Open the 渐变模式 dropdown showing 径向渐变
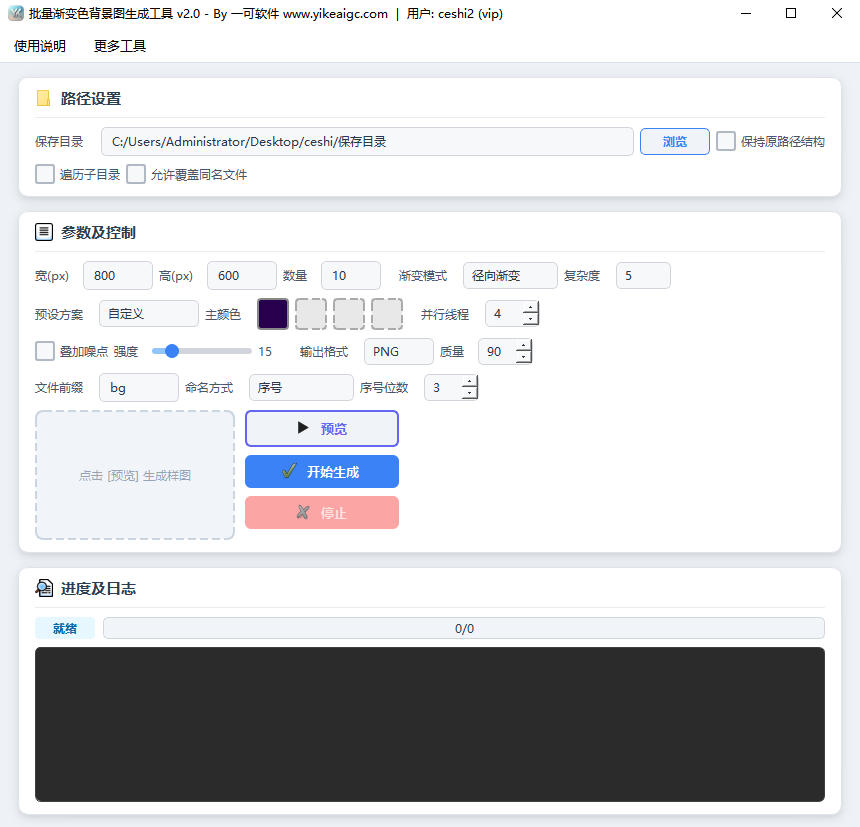860x827 pixels. 510,275
